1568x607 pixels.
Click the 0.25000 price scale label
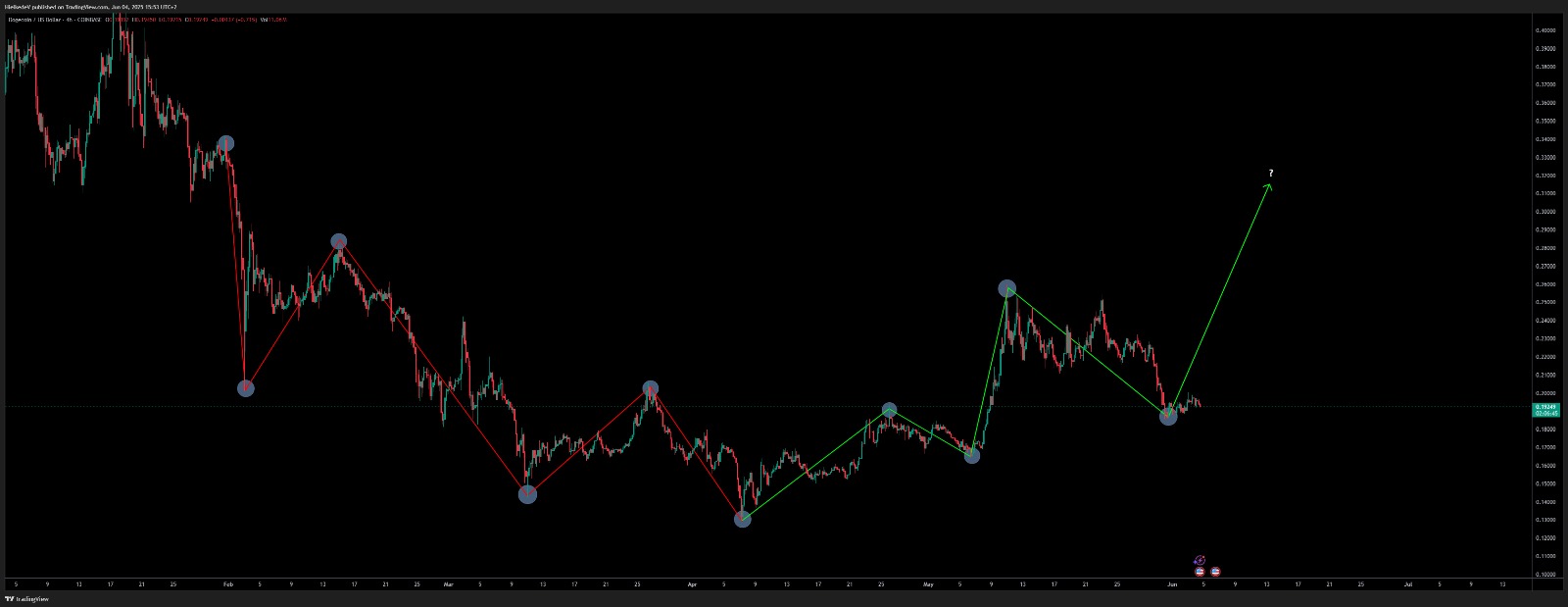pos(1546,302)
